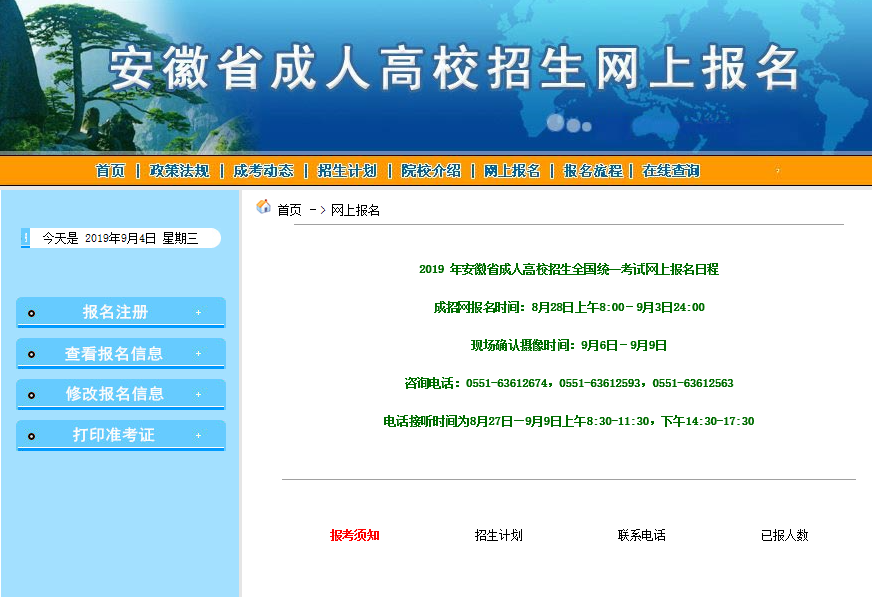The image size is (872, 597).
Task: Click the small icon before today's date banner
Action: pos(25,237)
